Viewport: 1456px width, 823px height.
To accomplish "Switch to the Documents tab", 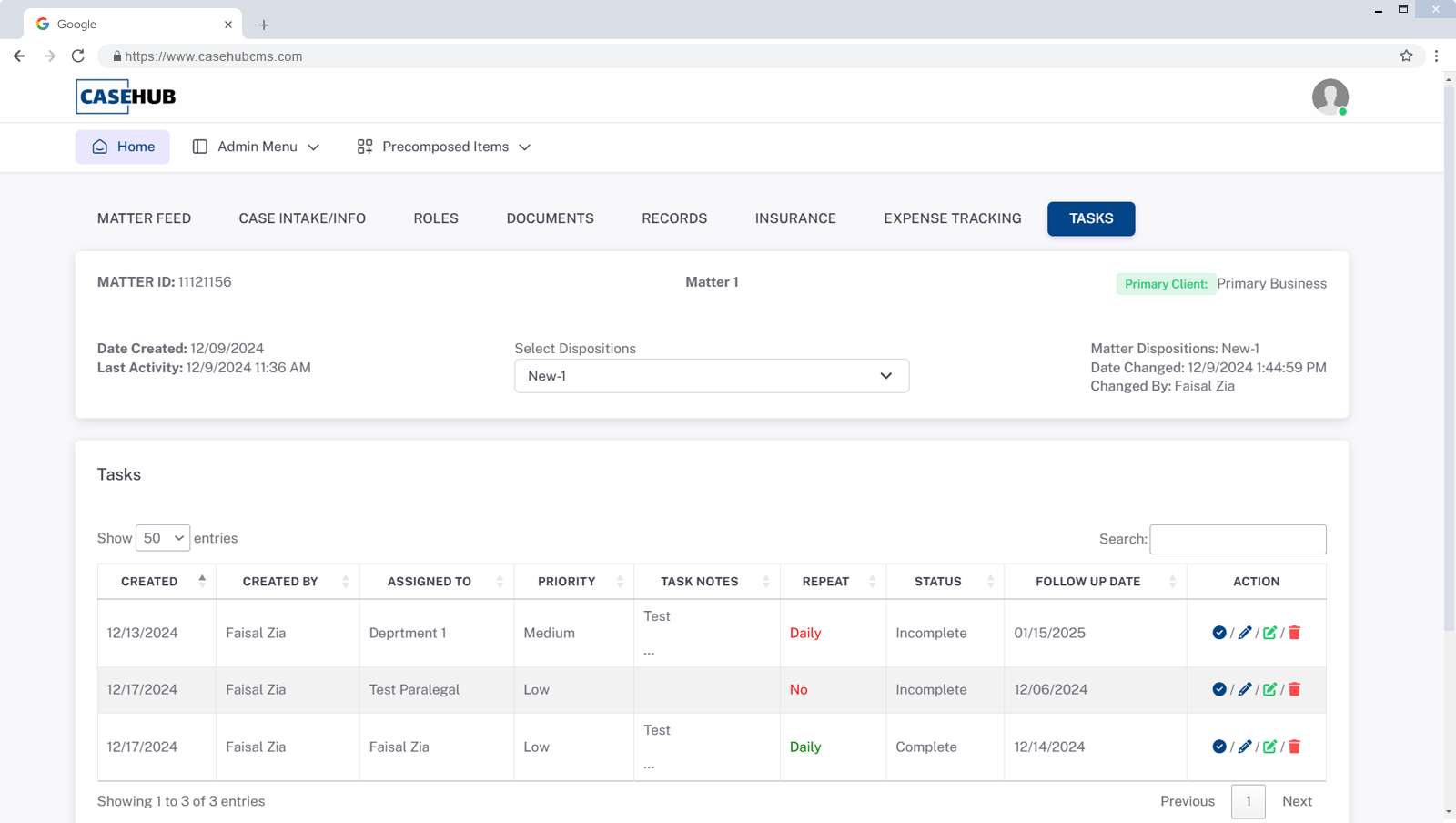I will pos(550,218).
